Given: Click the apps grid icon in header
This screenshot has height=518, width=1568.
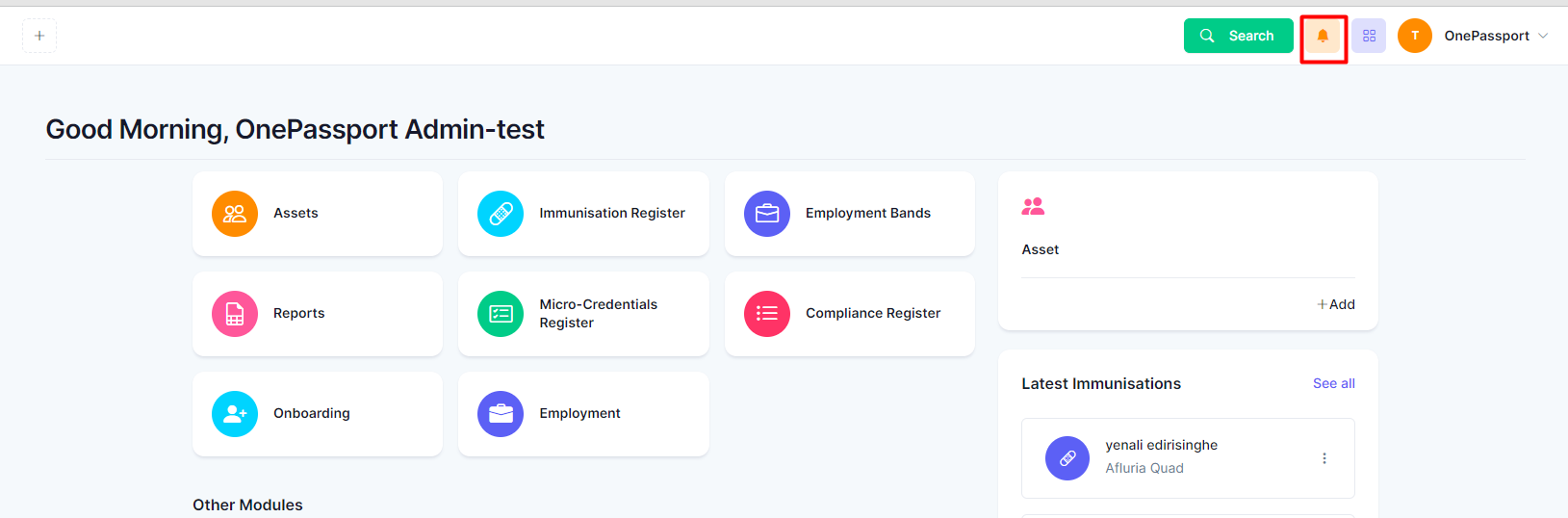Looking at the screenshot, I should click(1369, 36).
